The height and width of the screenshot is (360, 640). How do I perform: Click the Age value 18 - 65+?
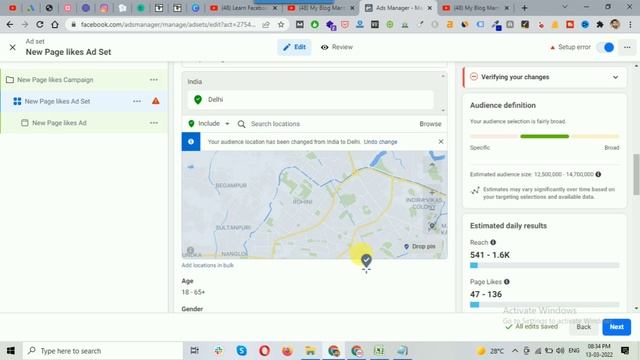(193, 292)
